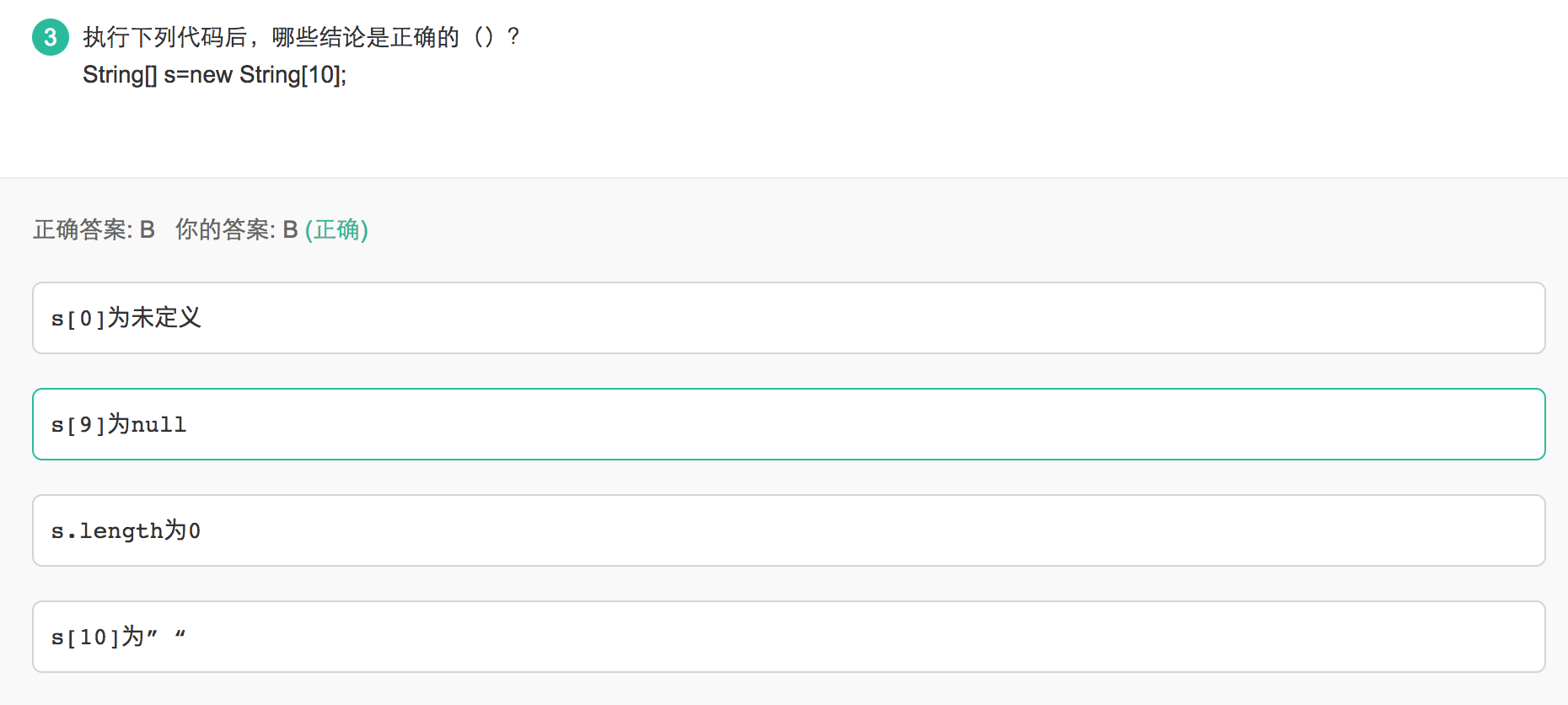
Task: Click the 你的答案: B label
Action: coord(237,229)
